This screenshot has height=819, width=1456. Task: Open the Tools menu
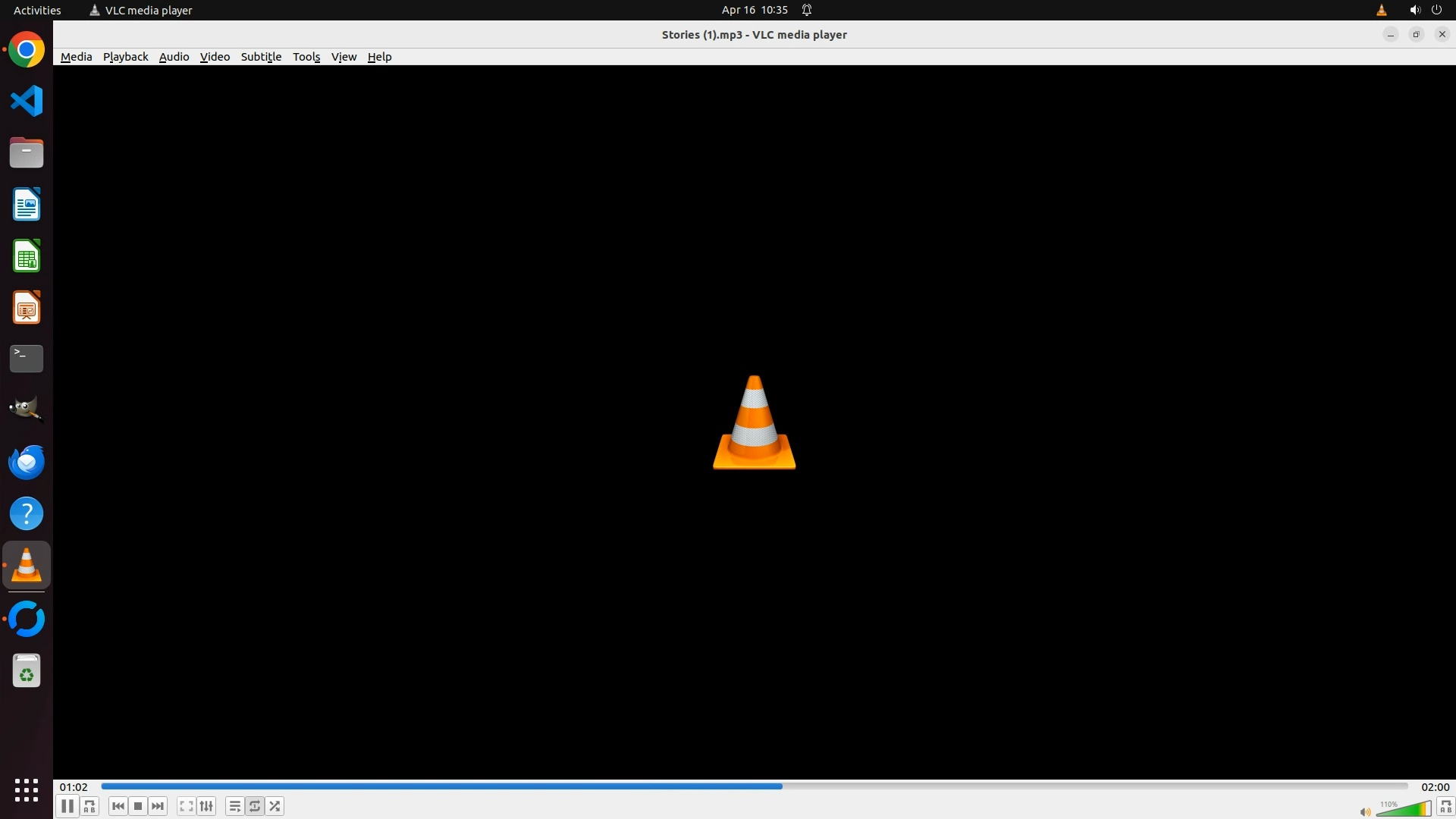pyautogui.click(x=306, y=57)
